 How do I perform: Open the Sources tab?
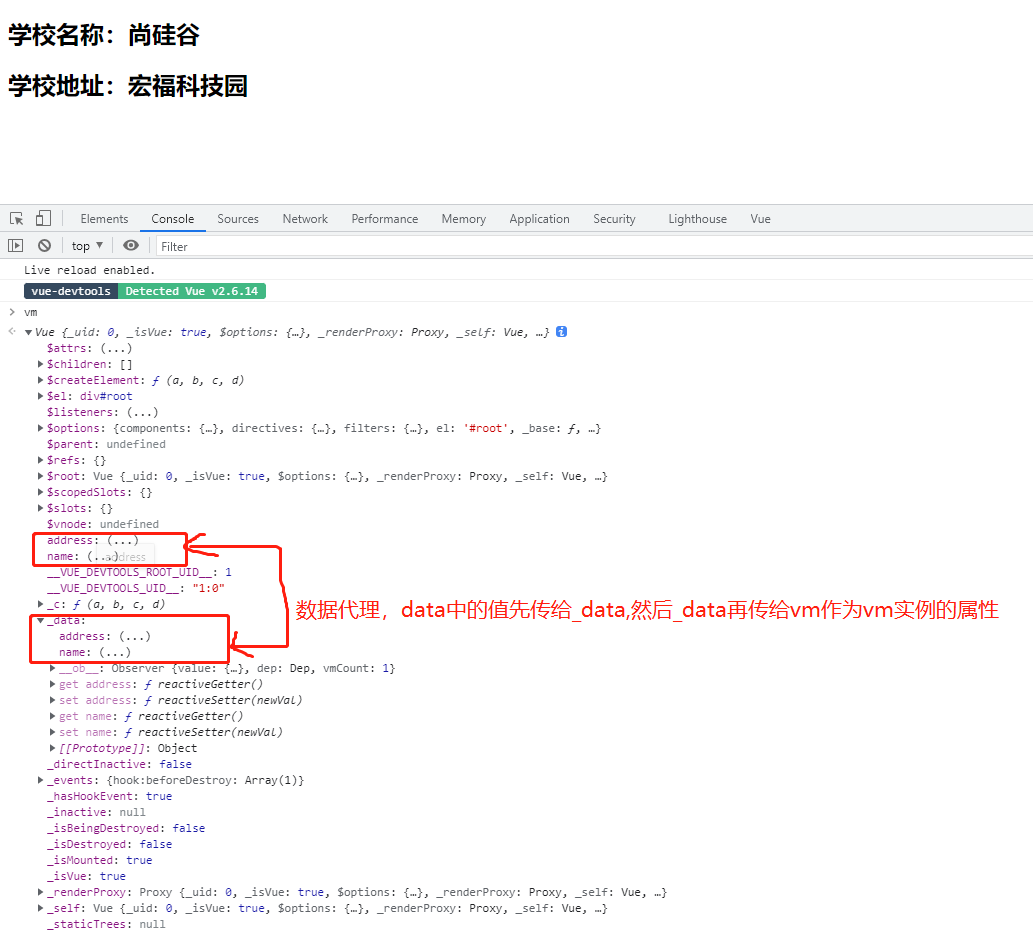click(x=238, y=219)
